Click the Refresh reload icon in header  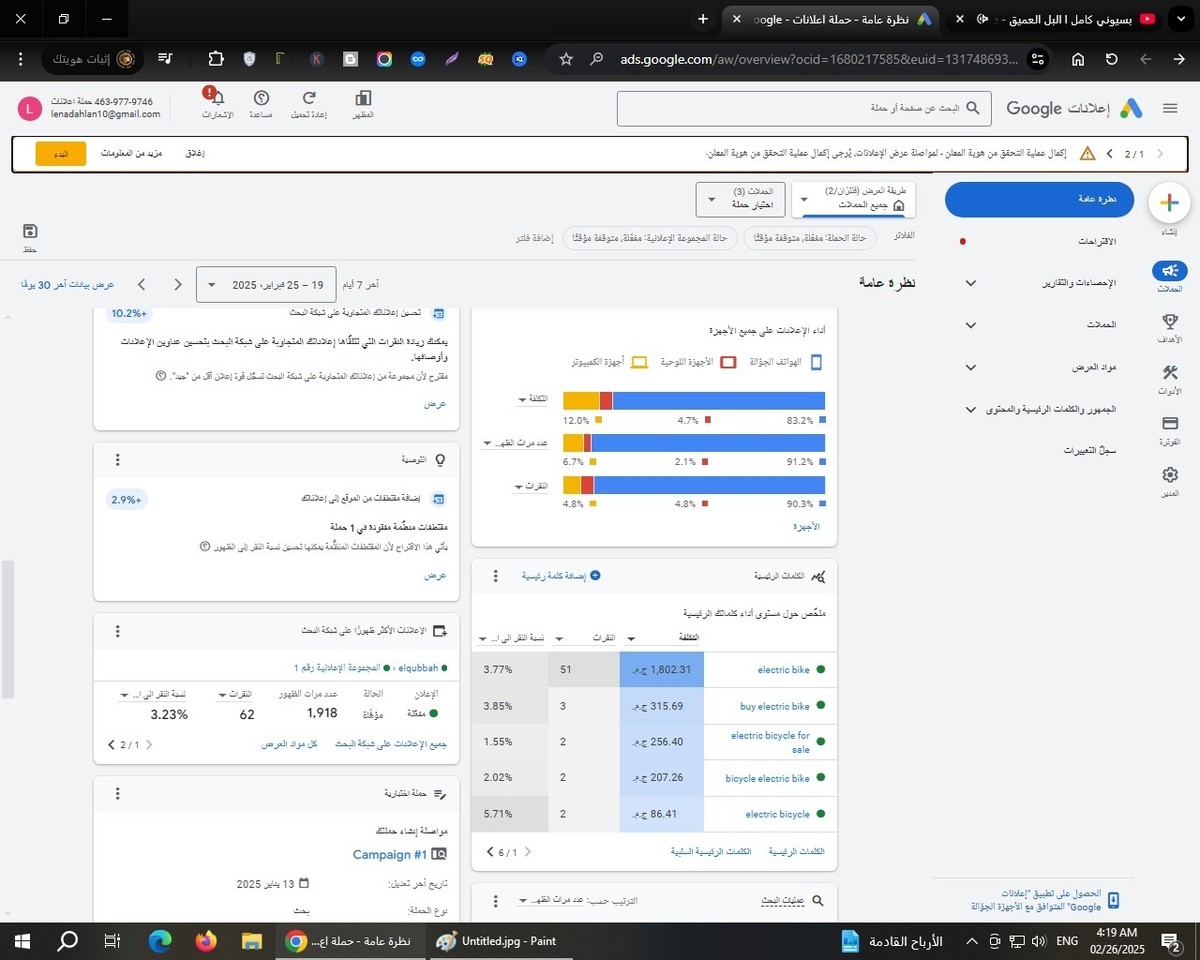pos(308,99)
